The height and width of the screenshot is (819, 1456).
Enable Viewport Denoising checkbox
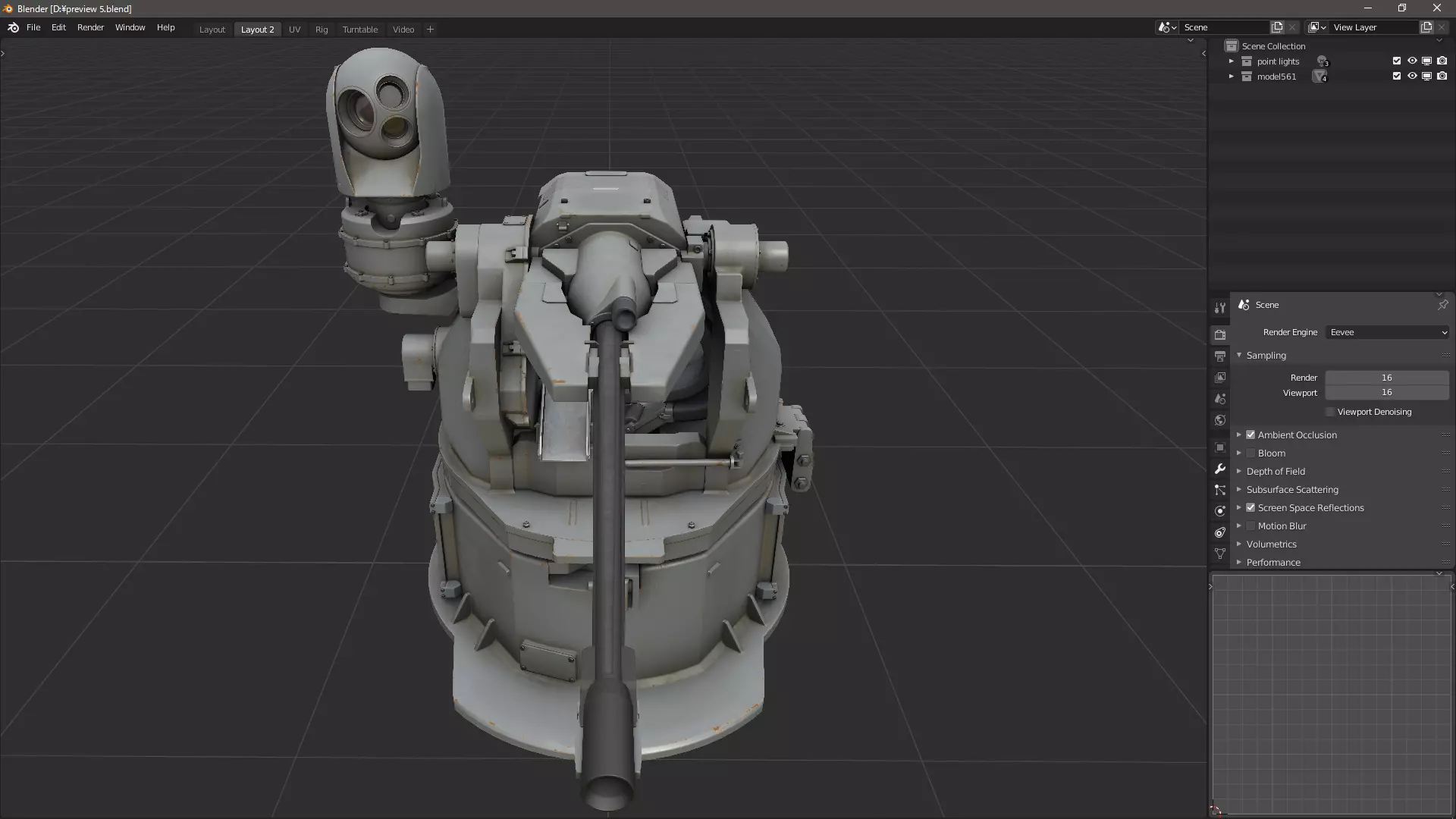coord(1330,412)
